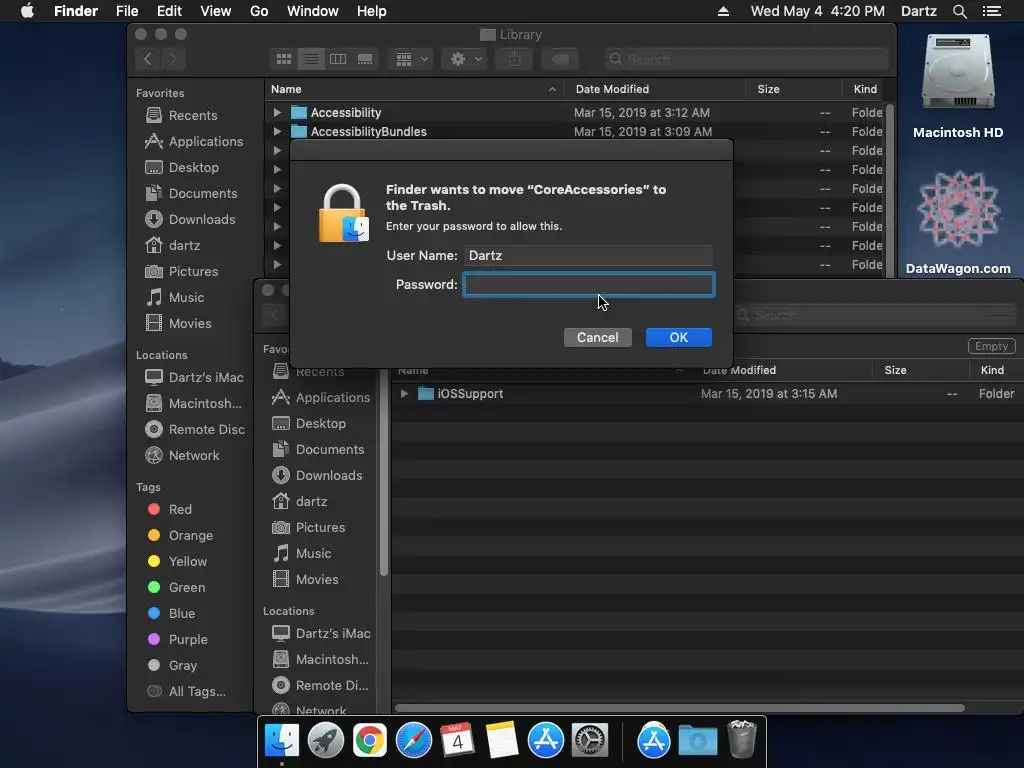Click the Trash window horizontal scrollbar
The height and width of the screenshot is (768, 1024).
pyautogui.click(x=679, y=708)
